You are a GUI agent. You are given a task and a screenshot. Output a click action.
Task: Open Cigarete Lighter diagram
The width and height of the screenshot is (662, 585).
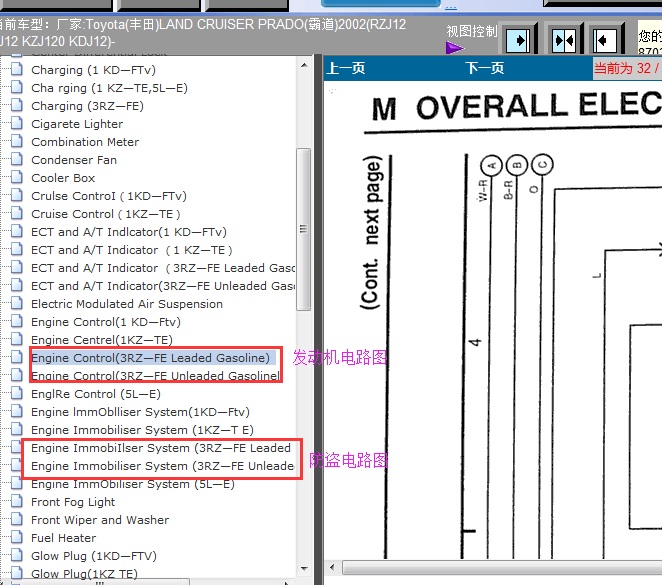pos(77,124)
